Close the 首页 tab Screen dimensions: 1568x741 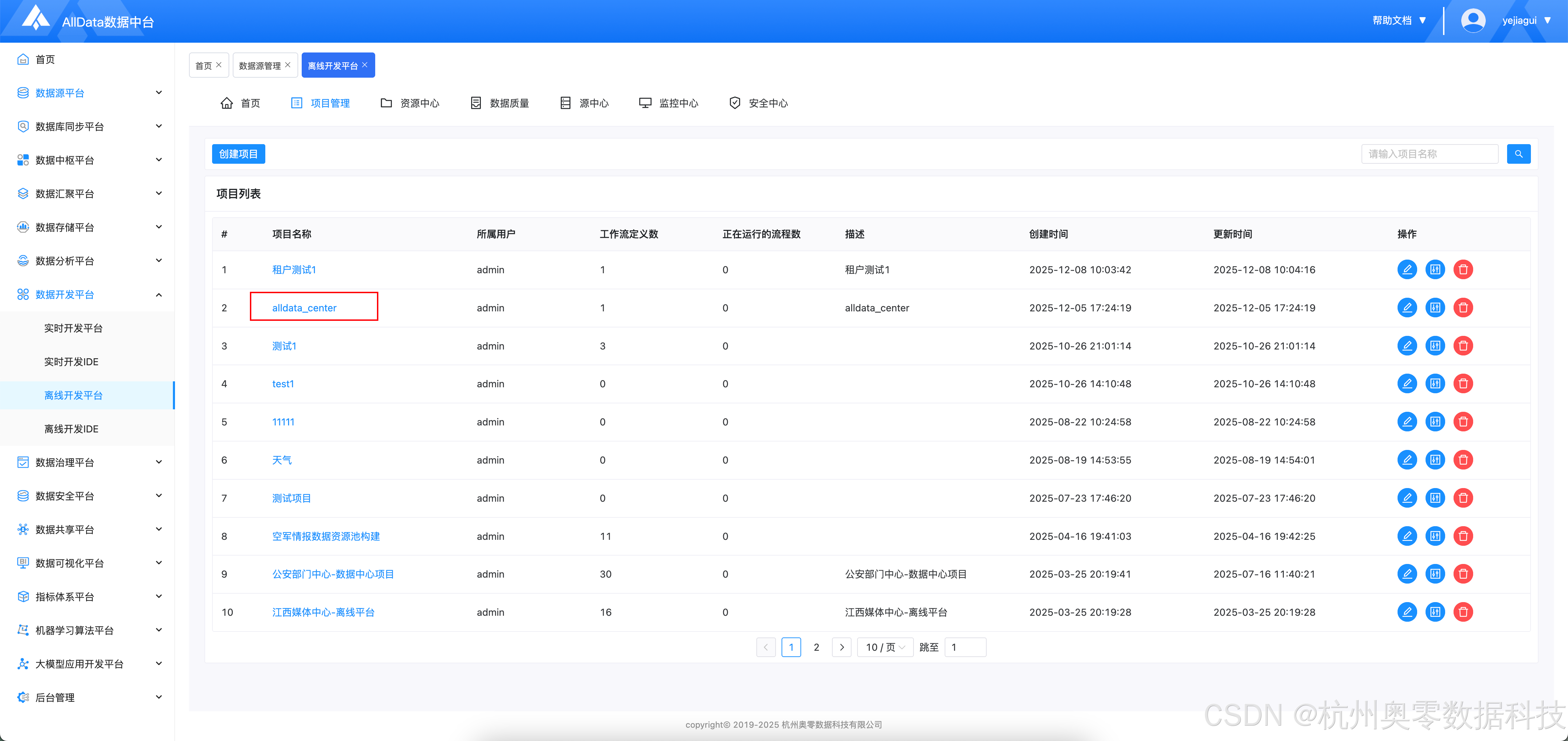[219, 65]
